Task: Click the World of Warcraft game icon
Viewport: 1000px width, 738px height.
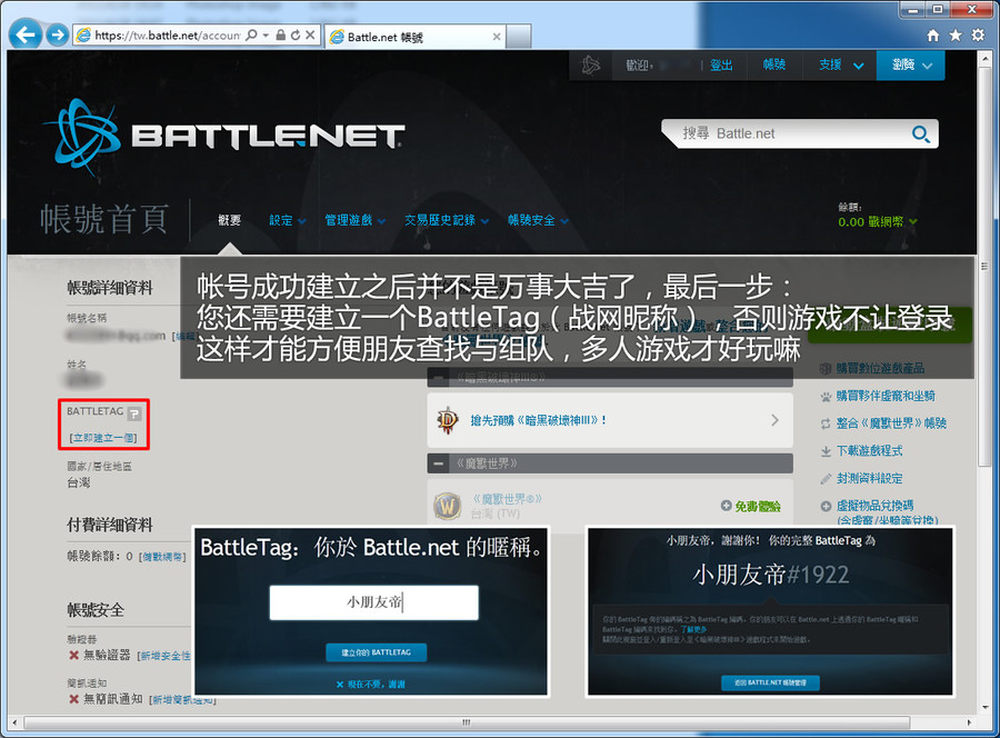Action: click(x=447, y=506)
